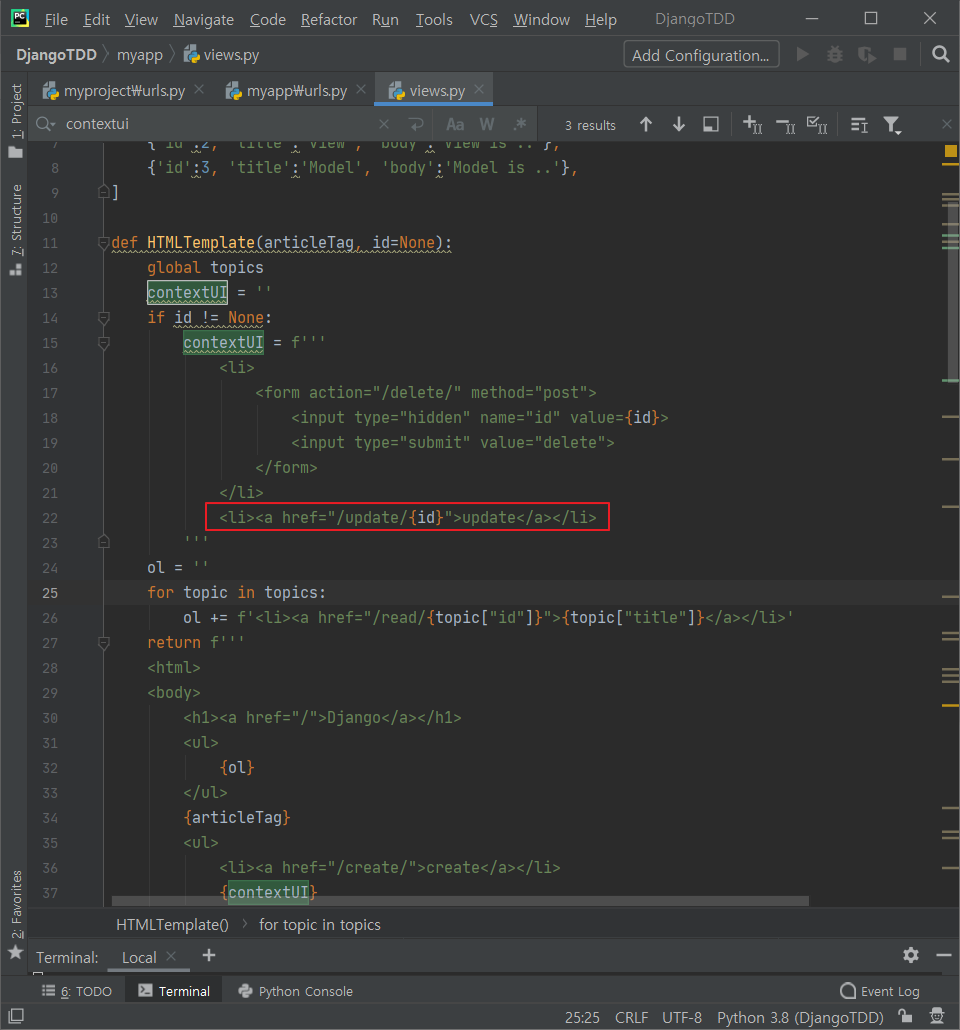Close the myapp urls.py tab
The height and width of the screenshot is (1030, 960).
(x=361, y=89)
